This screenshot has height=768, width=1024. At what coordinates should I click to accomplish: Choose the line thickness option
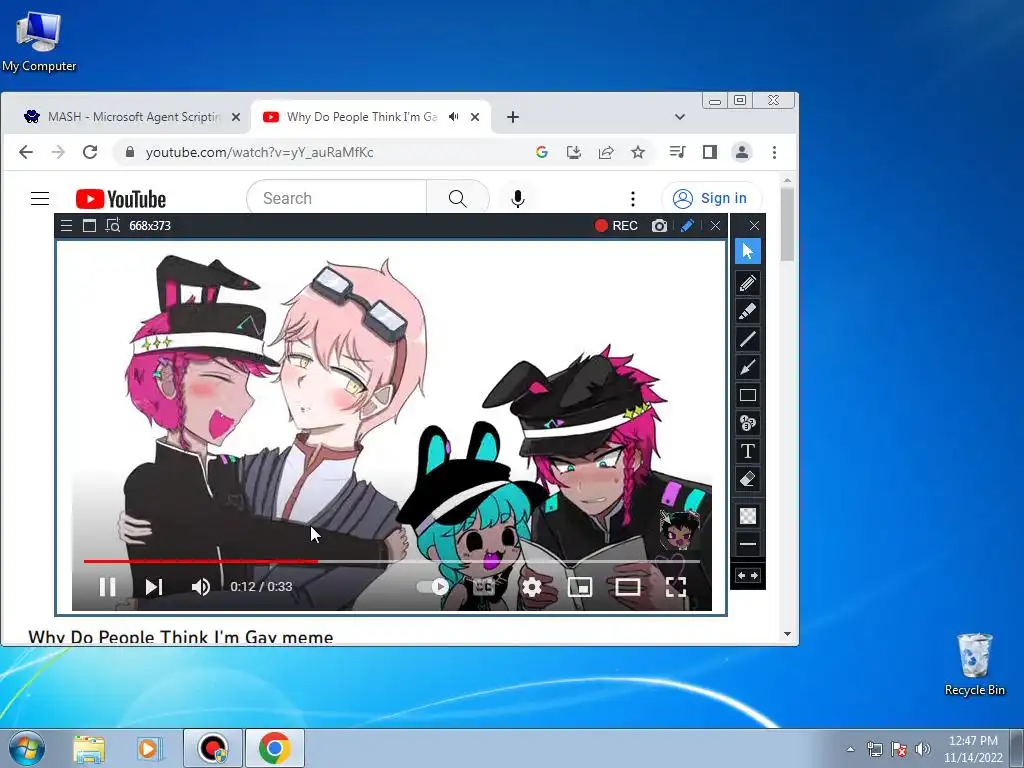[x=748, y=543]
